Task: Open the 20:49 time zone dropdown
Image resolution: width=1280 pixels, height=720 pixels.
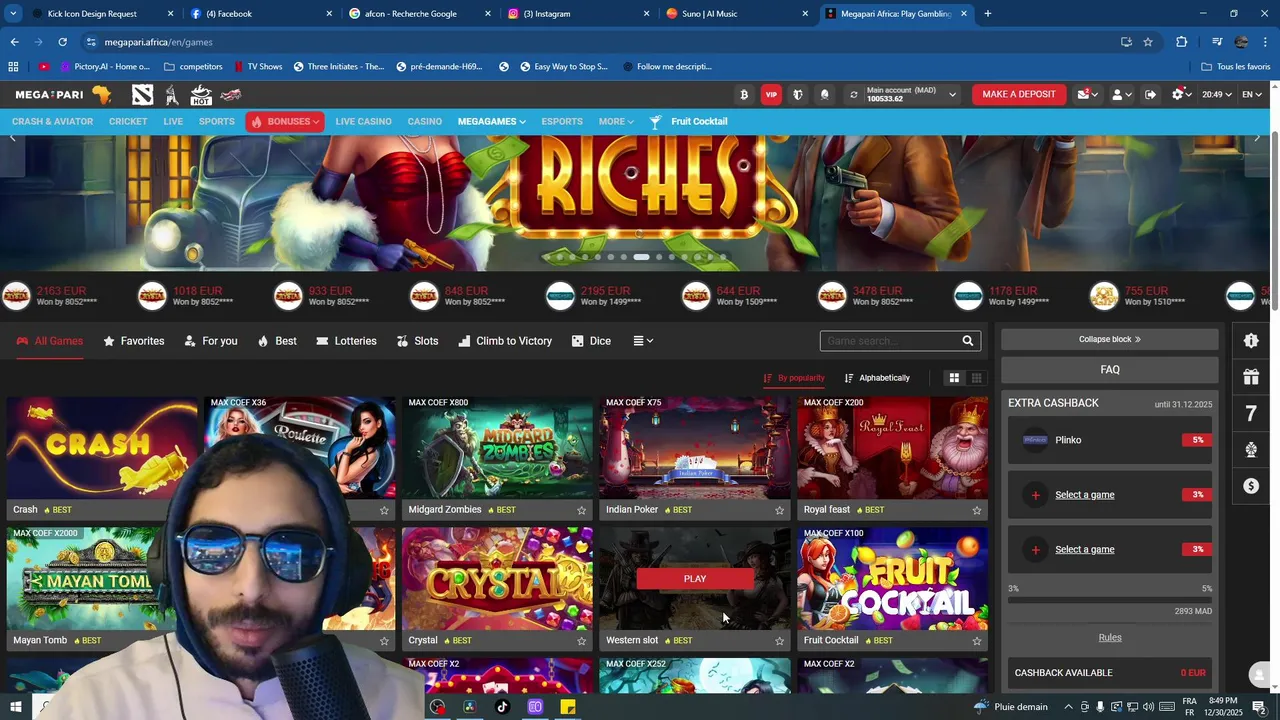Action: pos(1217,94)
